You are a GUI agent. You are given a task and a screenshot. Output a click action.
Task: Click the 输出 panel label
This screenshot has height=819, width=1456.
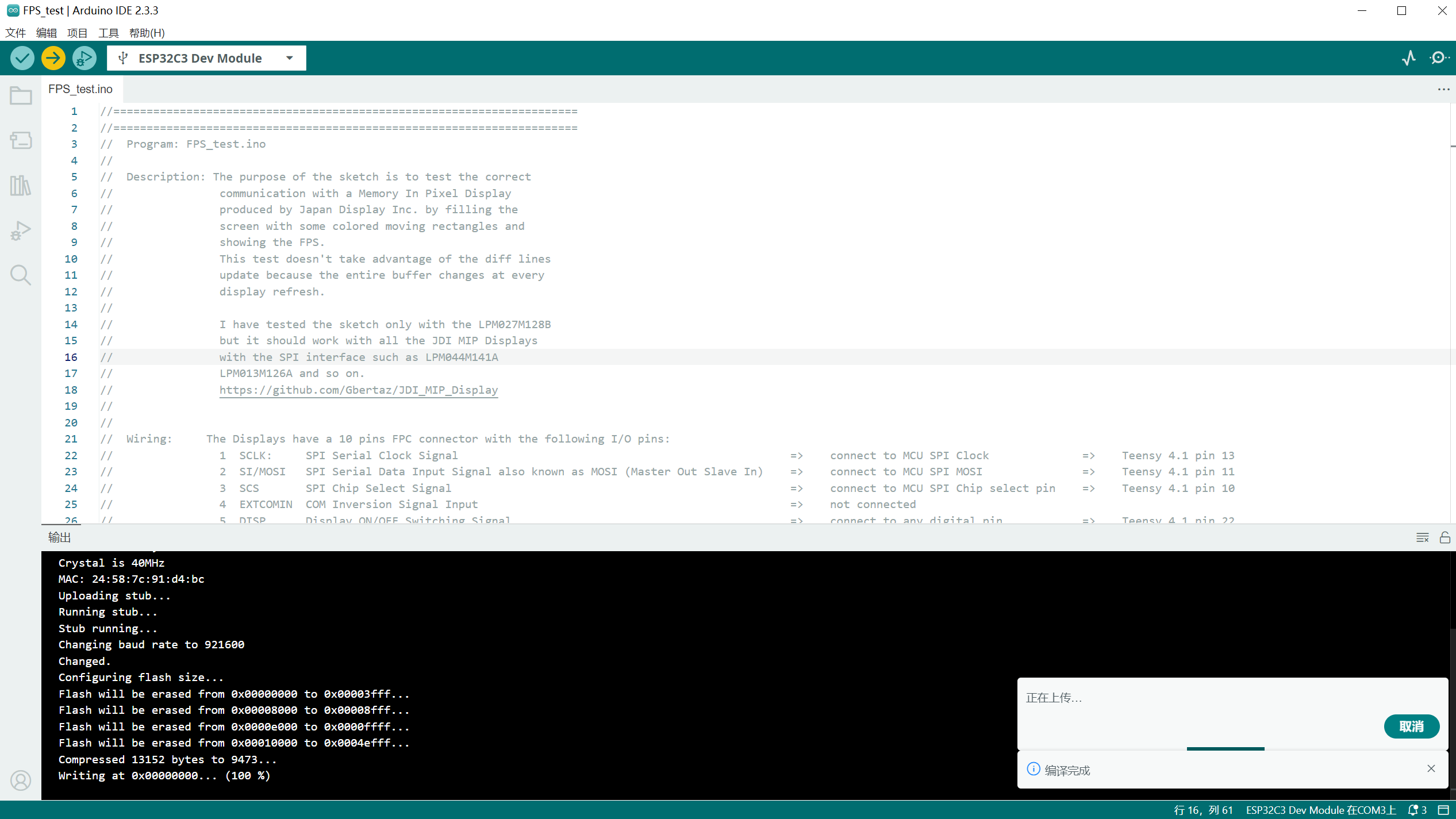59,537
